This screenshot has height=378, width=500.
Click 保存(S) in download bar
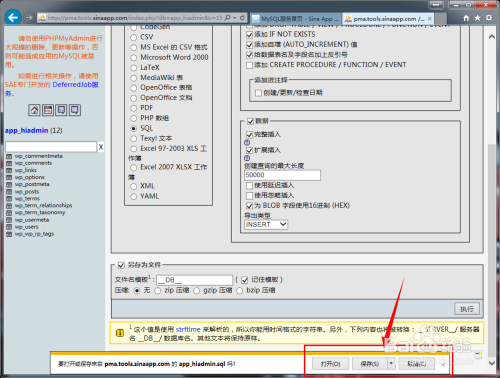(x=370, y=364)
